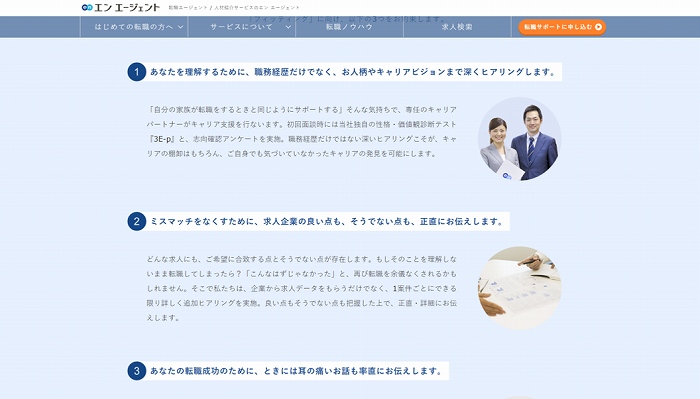
Task: Click paragraph starting 「自分の家族が転職をするとき
Action: pos(302,132)
